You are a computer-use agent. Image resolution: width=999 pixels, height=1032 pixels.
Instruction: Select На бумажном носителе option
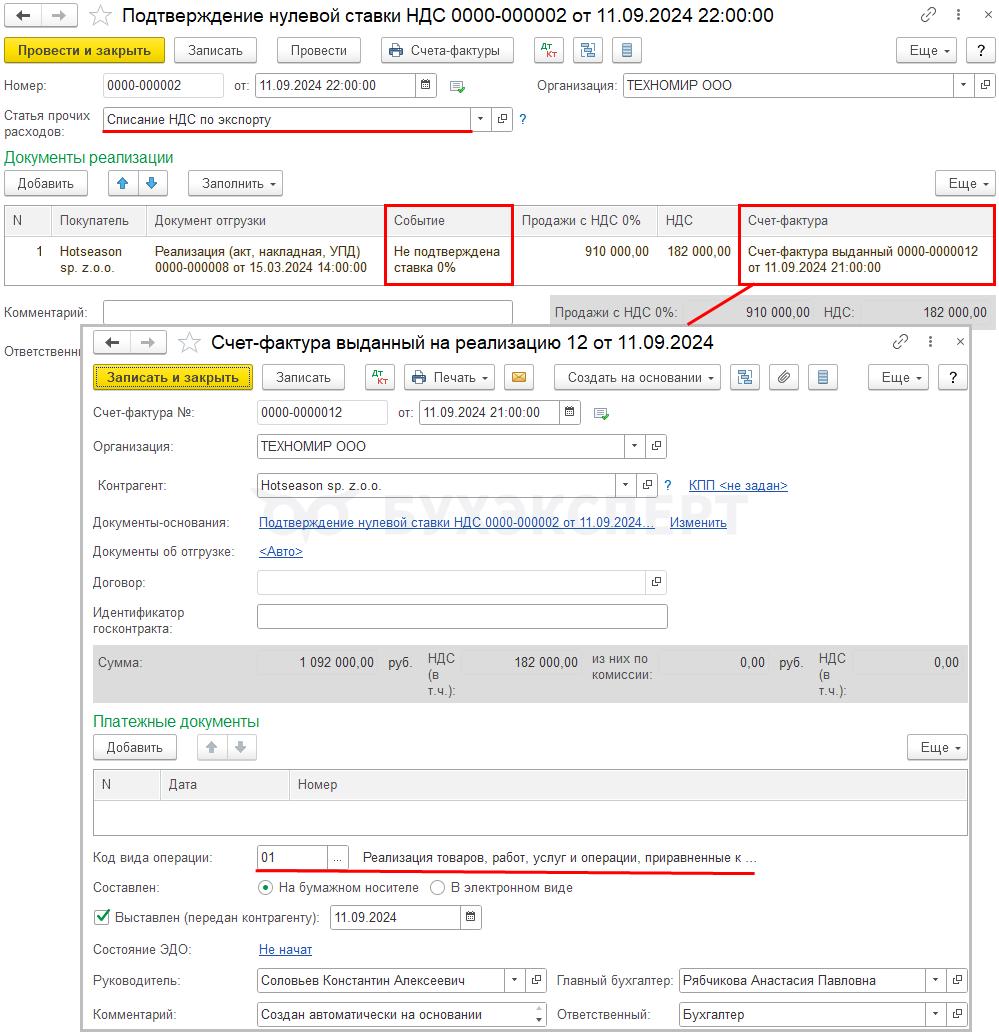(265, 887)
